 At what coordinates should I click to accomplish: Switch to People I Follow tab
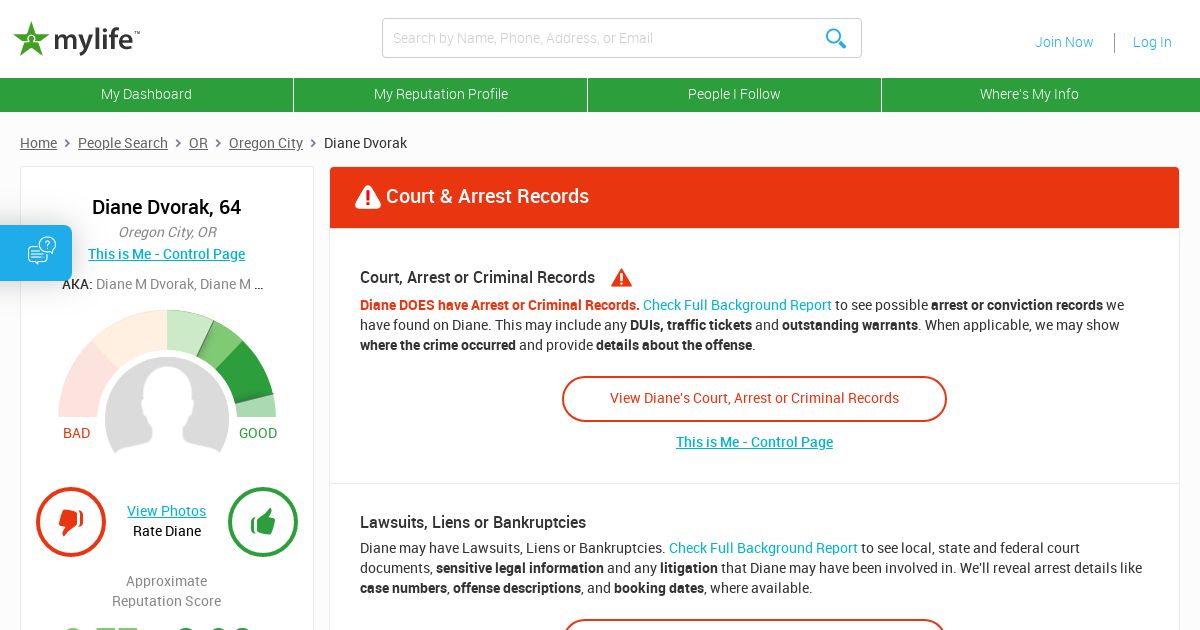coord(734,94)
